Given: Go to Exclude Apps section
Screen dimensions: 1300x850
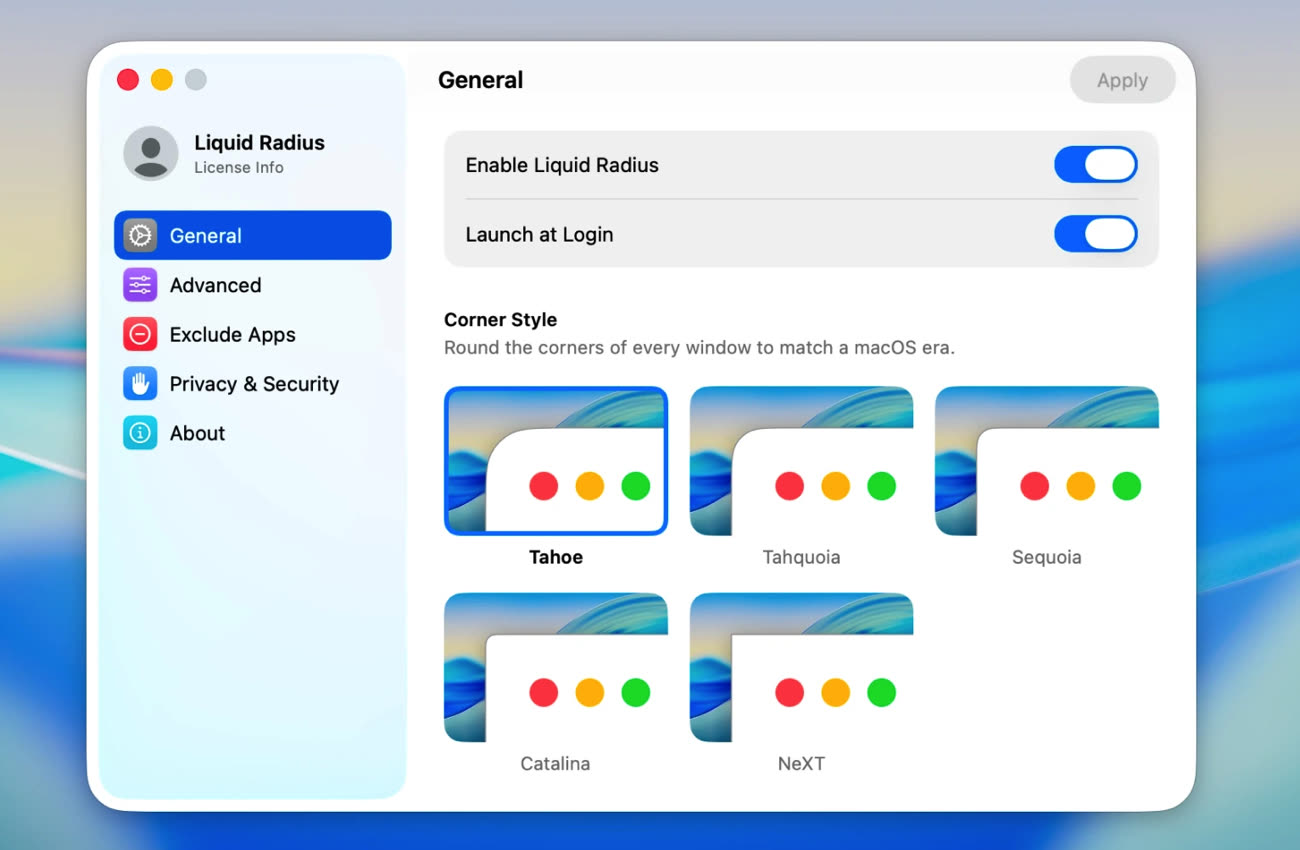Looking at the screenshot, I should coord(253,334).
